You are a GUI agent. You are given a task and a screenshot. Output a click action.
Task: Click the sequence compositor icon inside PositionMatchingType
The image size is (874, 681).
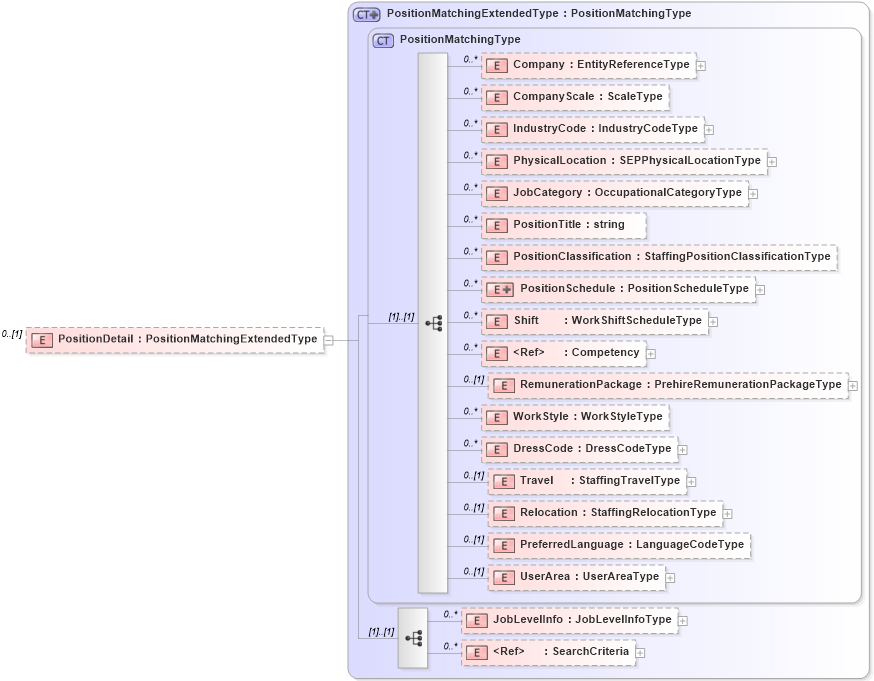coord(434,322)
